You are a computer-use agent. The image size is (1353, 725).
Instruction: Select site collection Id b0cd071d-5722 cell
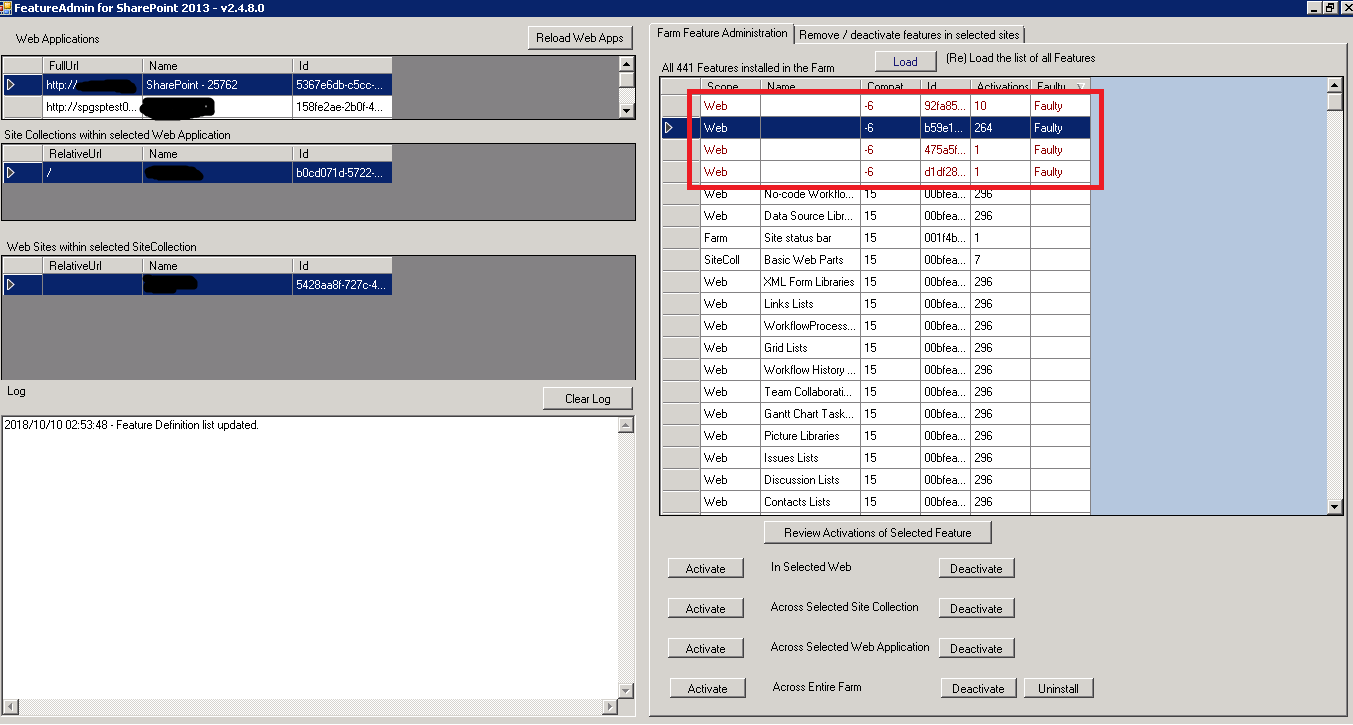point(342,173)
